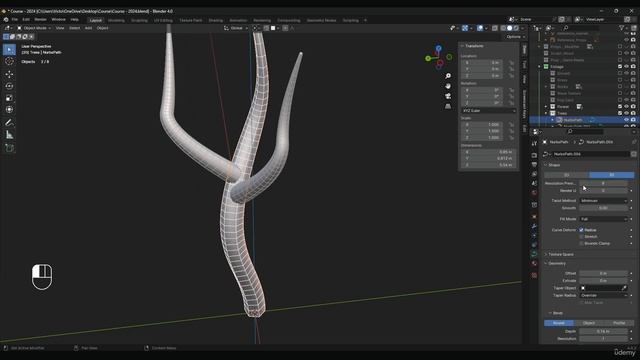Click the Blender logo menu icon
Viewport: 640px width, 360px height.
point(6,20)
